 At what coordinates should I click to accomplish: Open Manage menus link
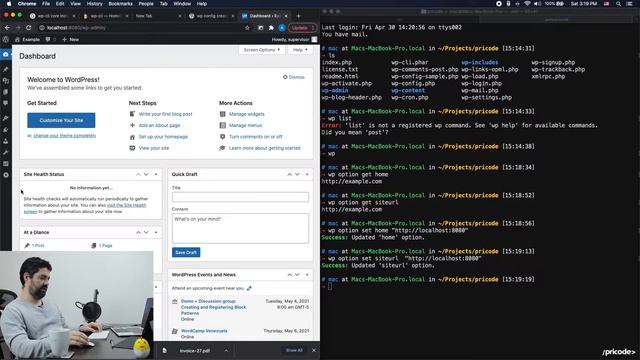[245, 125]
